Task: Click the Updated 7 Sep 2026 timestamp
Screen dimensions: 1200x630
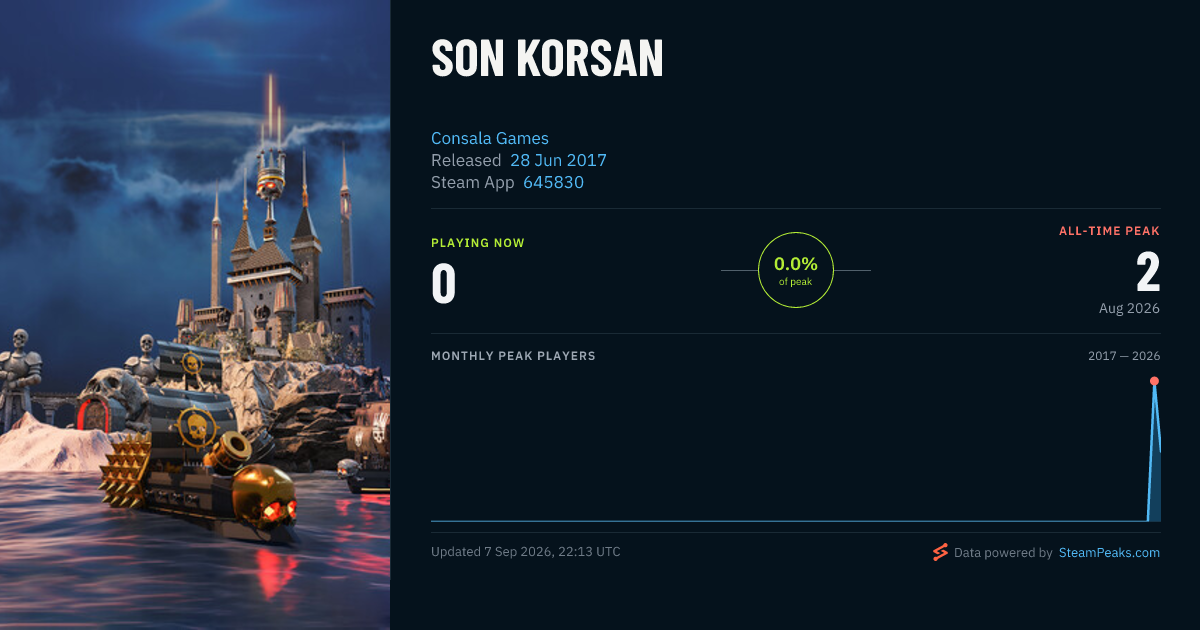Action: tap(526, 552)
